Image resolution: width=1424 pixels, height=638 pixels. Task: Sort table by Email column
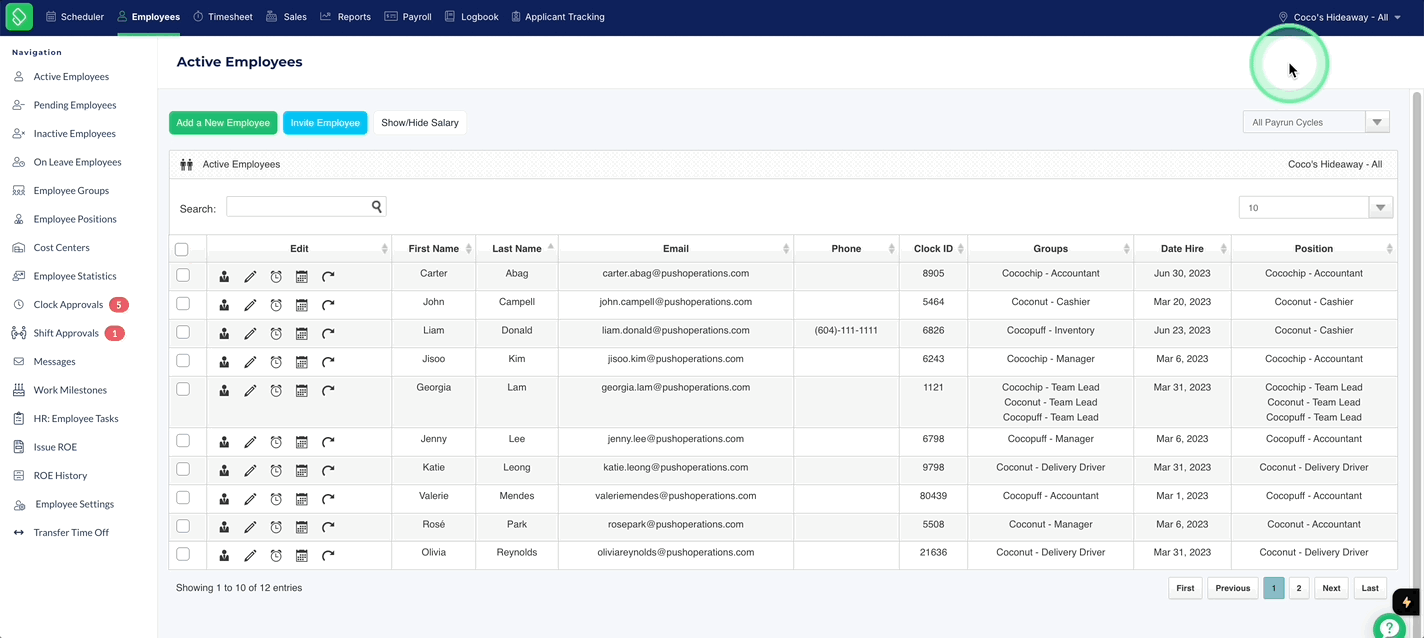(676, 248)
